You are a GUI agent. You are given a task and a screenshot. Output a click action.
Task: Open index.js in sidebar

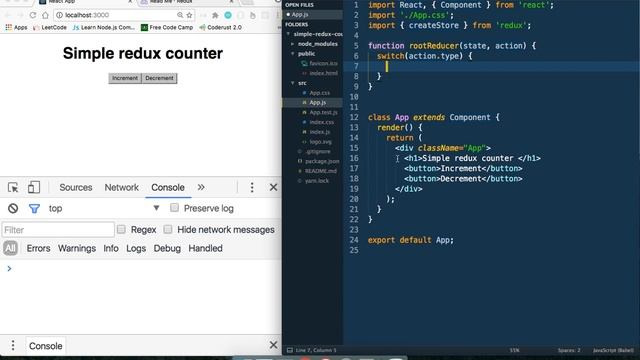coord(320,132)
